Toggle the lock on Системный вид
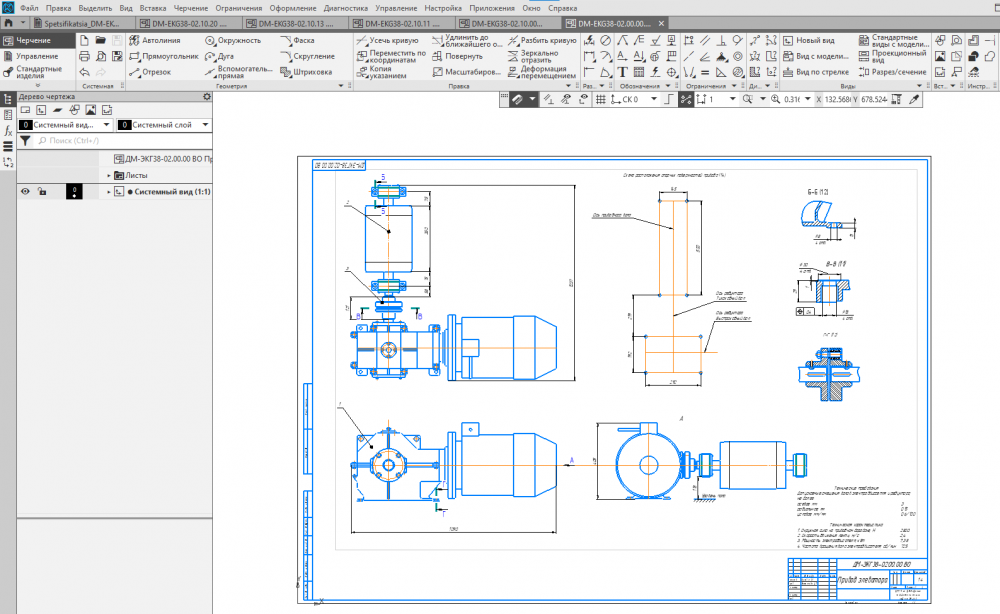Viewport: 1000px width, 614px height. 42,190
